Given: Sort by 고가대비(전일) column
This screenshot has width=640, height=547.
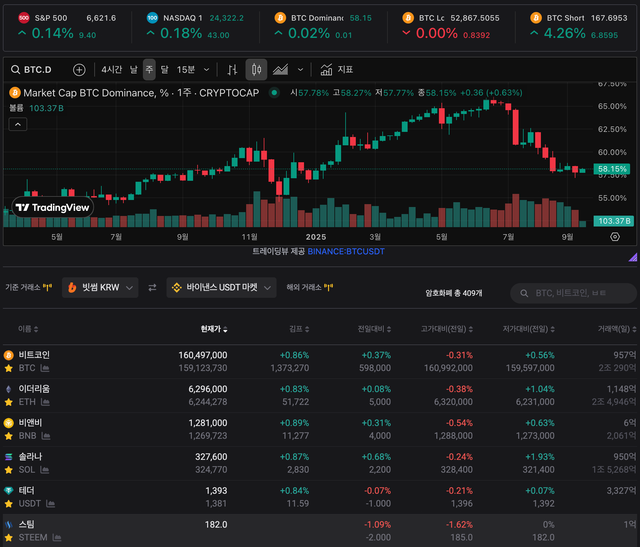Looking at the screenshot, I should click(x=447, y=329).
